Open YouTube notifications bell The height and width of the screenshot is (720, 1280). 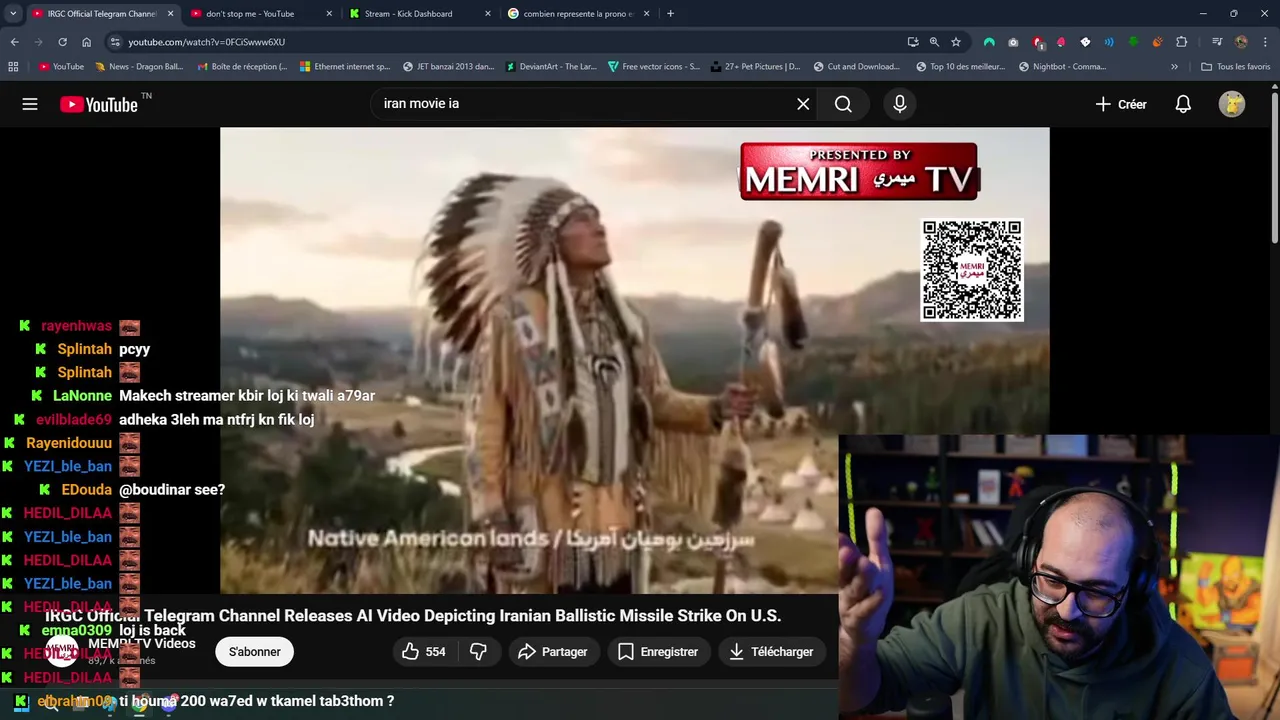click(x=1183, y=104)
